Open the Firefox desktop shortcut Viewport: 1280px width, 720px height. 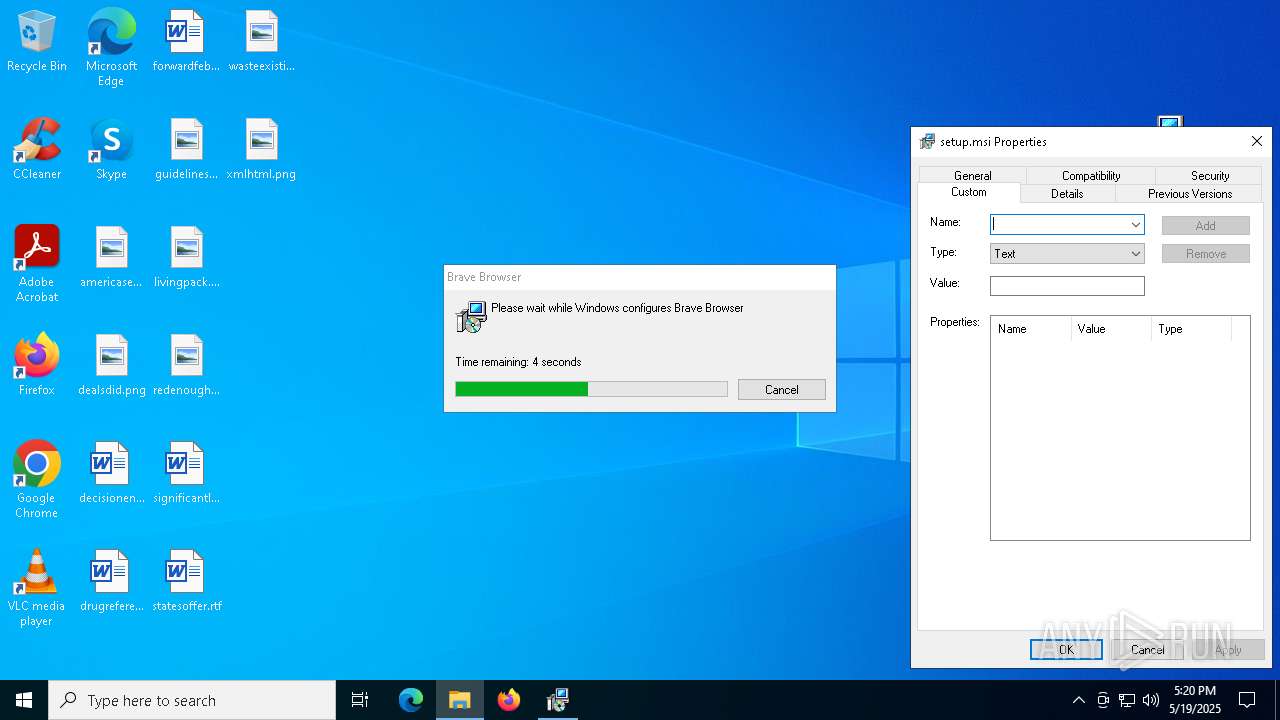pos(37,366)
